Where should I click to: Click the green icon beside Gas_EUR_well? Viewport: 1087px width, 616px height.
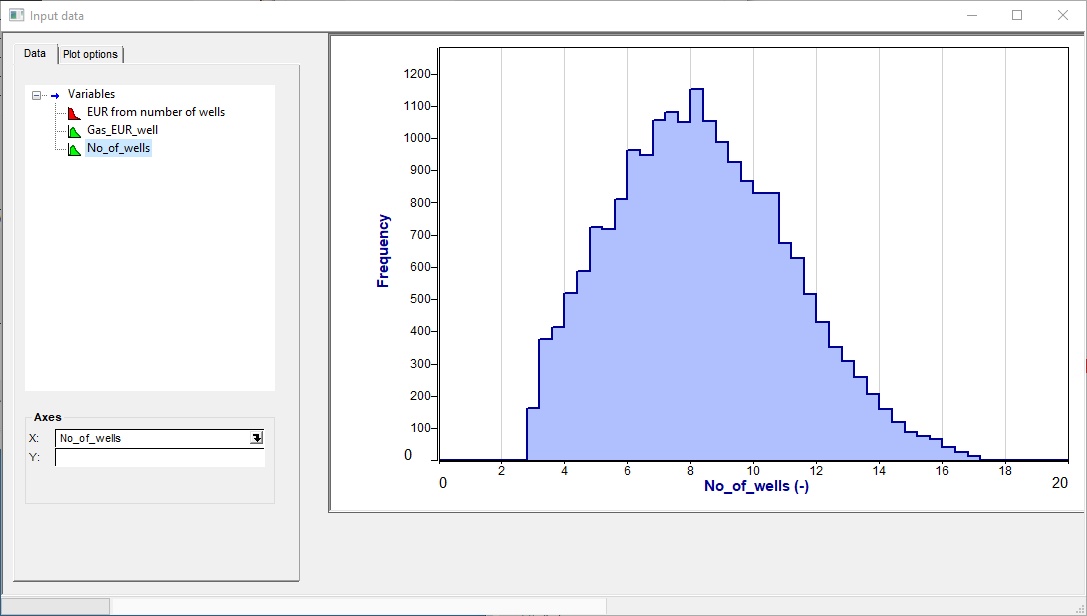click(74, 131)
